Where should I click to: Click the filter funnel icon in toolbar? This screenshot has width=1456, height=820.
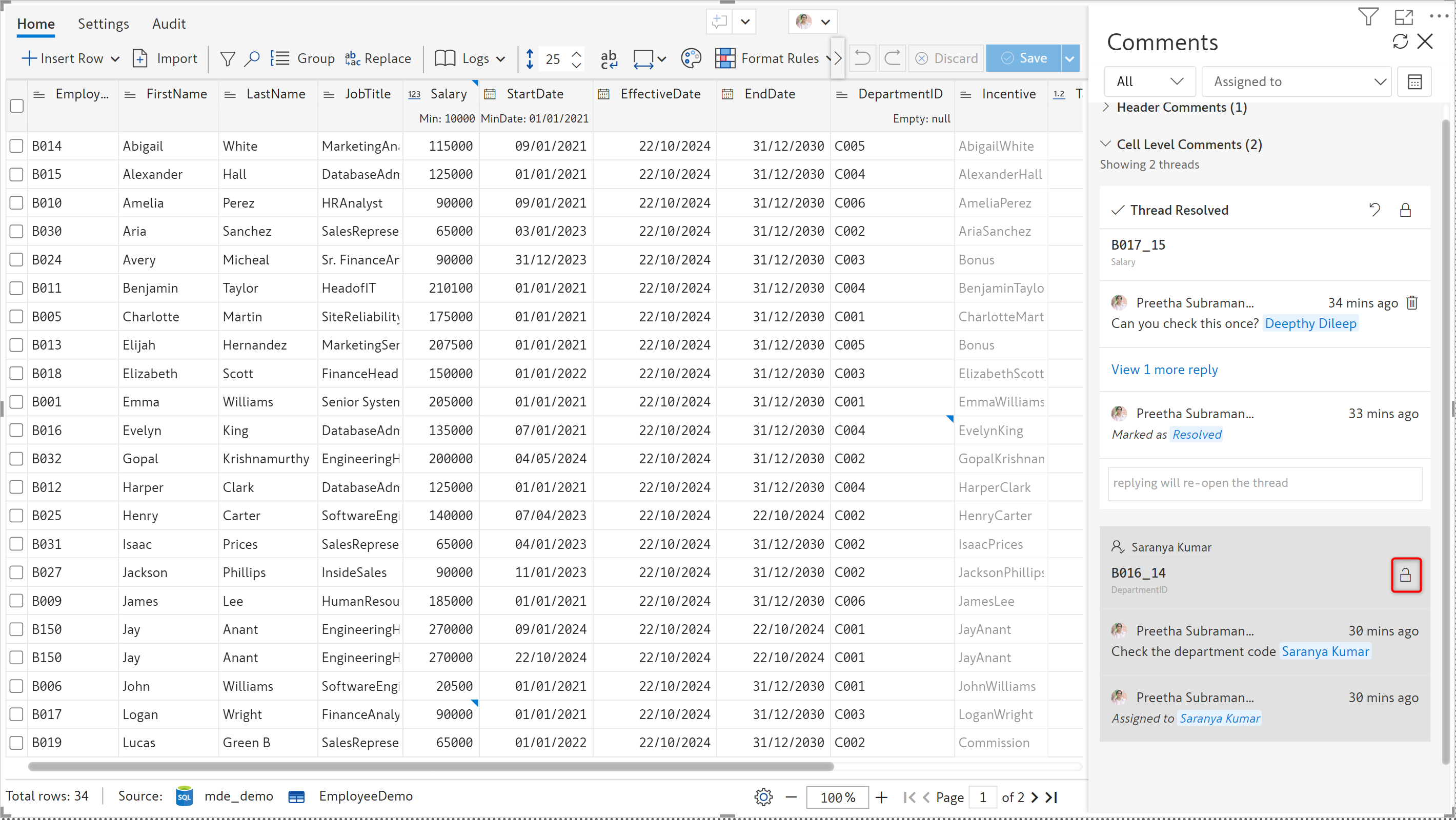coord(227,58)
